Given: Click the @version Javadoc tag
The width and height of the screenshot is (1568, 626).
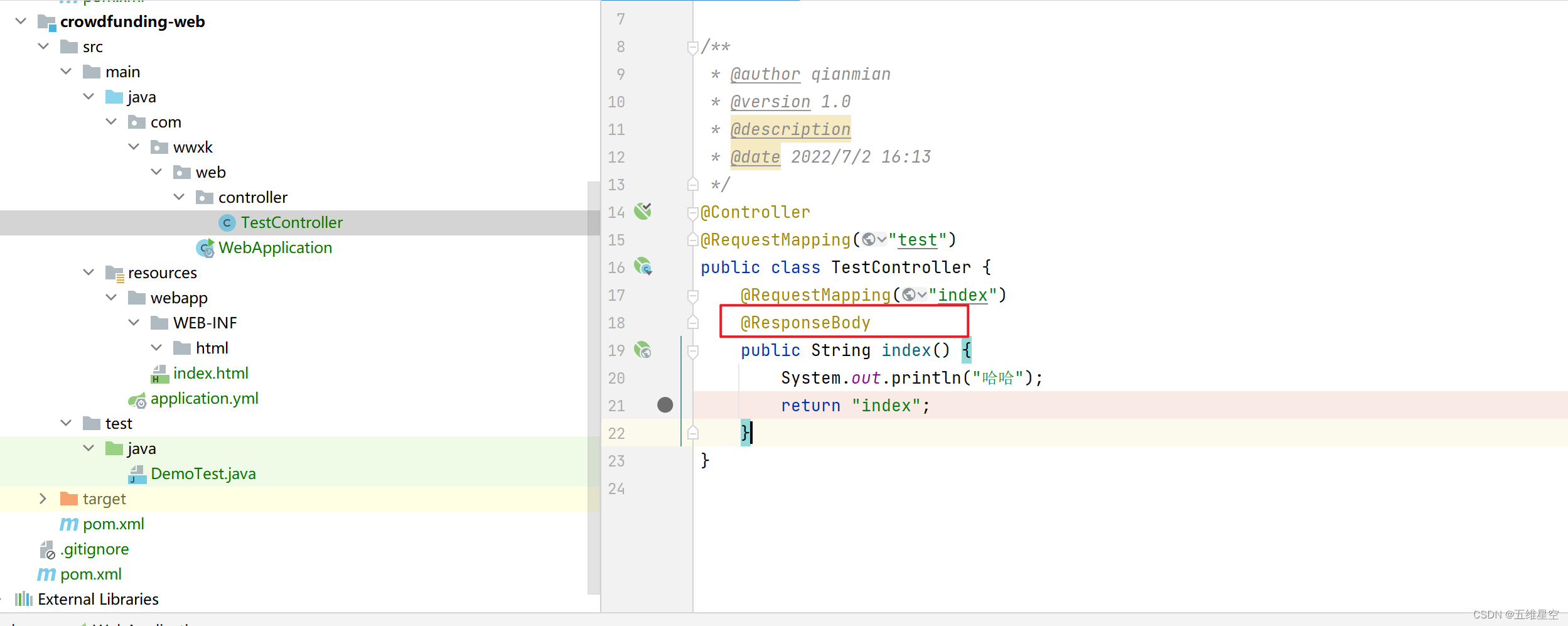Looking at the screenshot, I should point(770,102).
